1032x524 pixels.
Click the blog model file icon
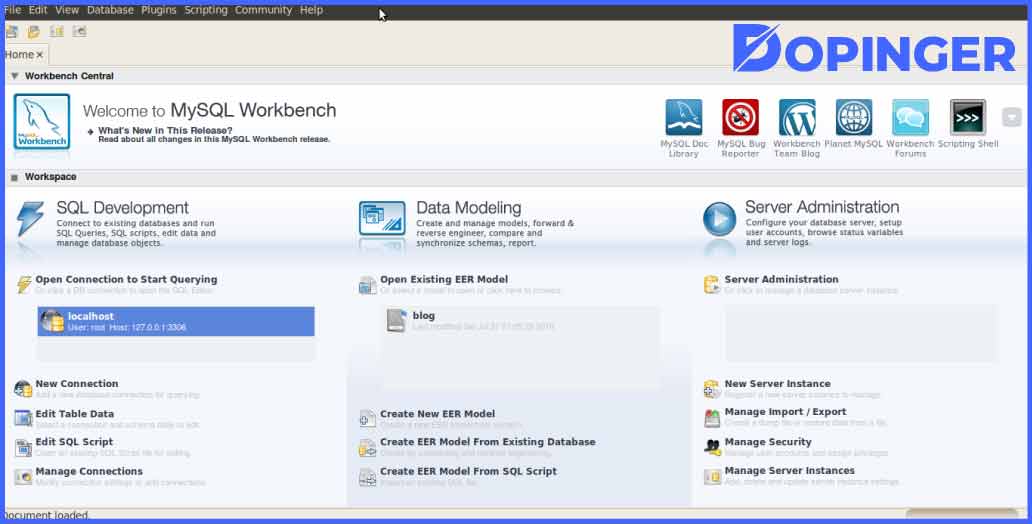[396, 321]
